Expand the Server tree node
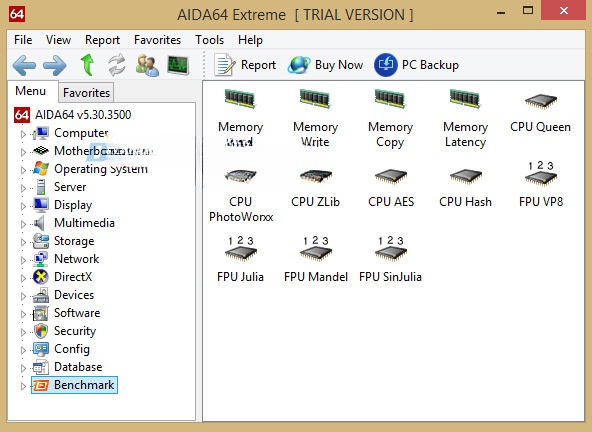 point(23,188)
